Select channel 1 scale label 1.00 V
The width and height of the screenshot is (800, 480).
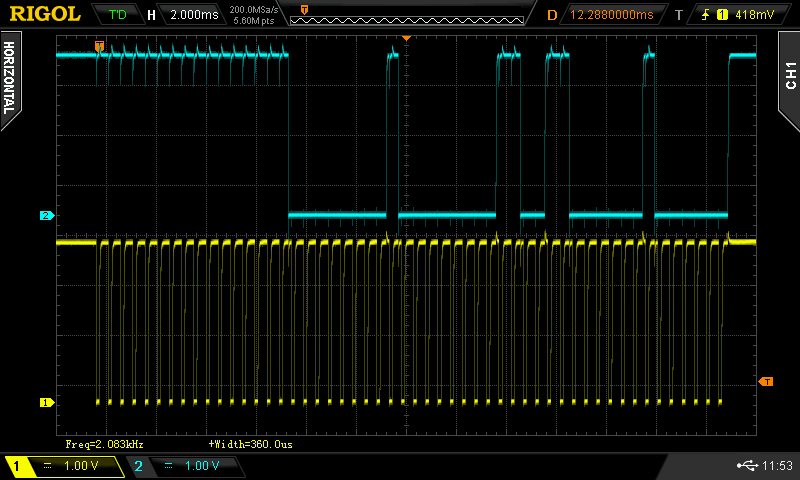81,466
